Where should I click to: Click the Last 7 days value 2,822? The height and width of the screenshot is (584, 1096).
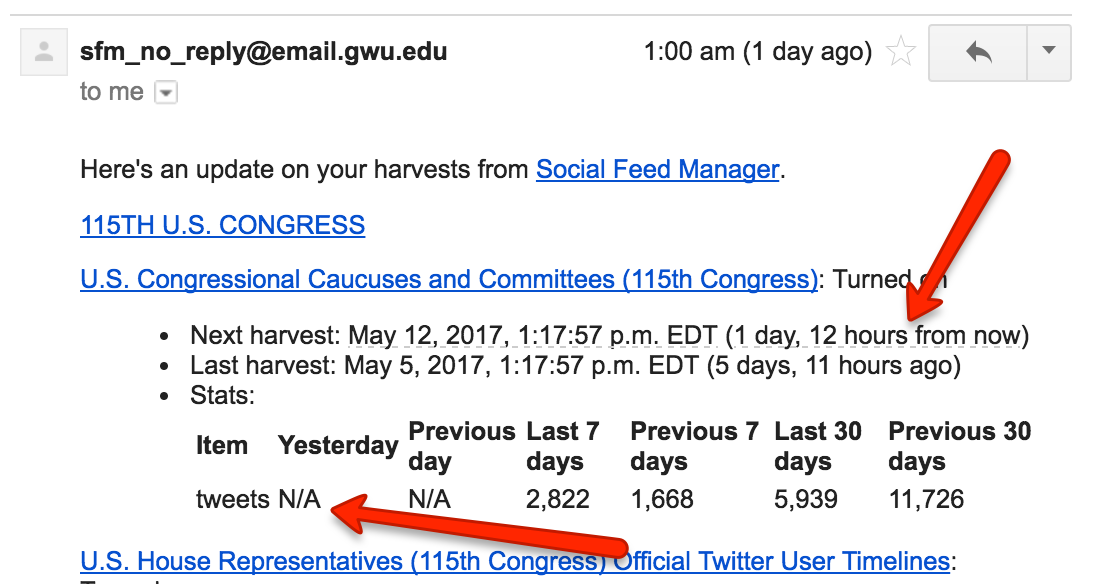point(558,499)
